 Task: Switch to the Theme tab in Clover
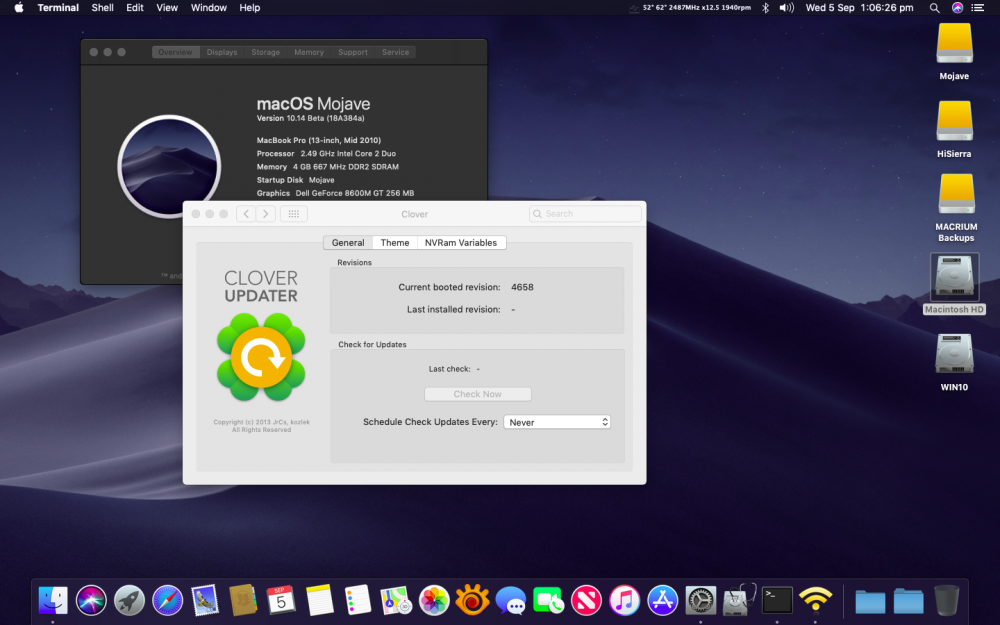(395, 242)
